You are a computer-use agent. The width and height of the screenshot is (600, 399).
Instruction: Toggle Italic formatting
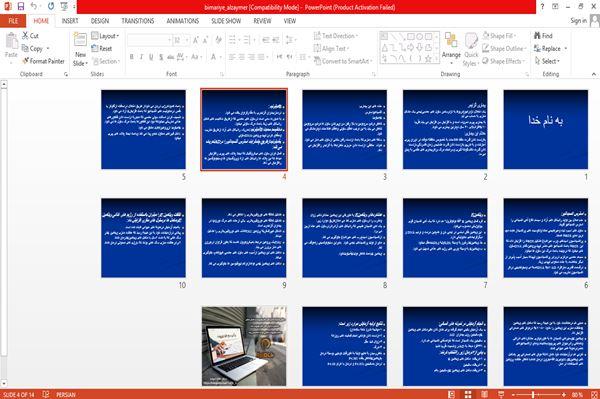click(142, 57)
